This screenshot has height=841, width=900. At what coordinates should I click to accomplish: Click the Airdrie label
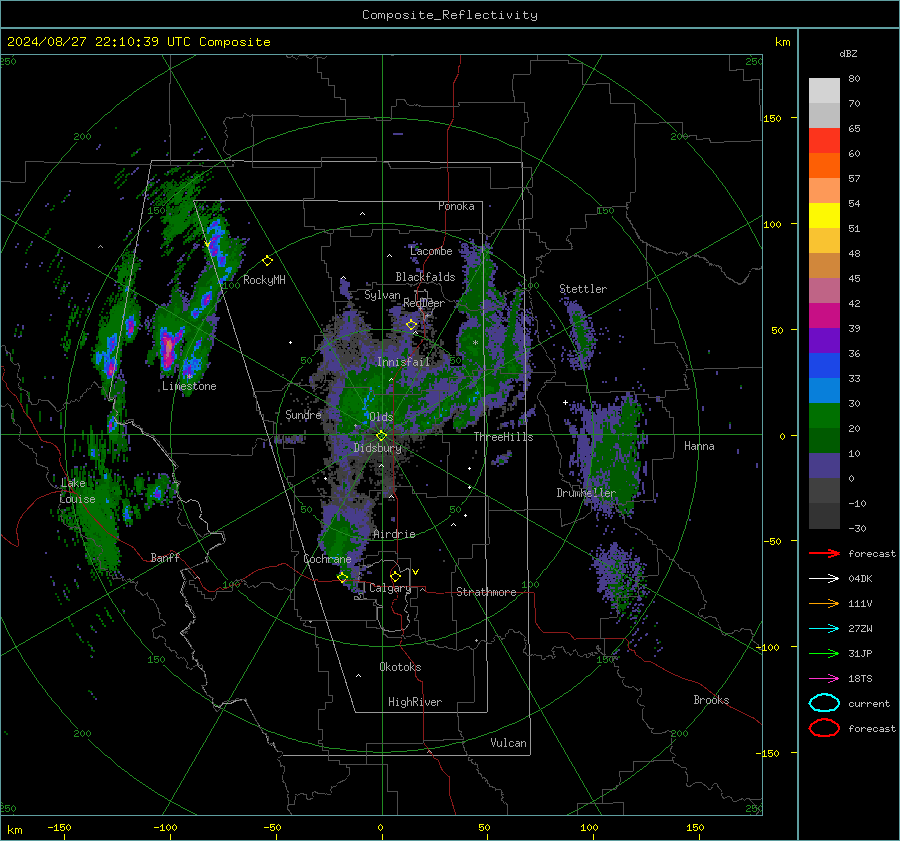click(394, 534)
